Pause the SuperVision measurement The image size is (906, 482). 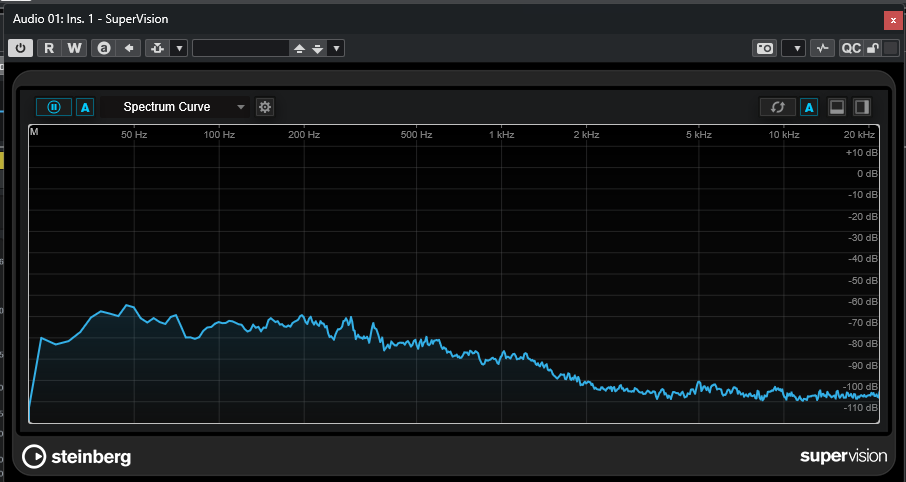tap(54, 107)
